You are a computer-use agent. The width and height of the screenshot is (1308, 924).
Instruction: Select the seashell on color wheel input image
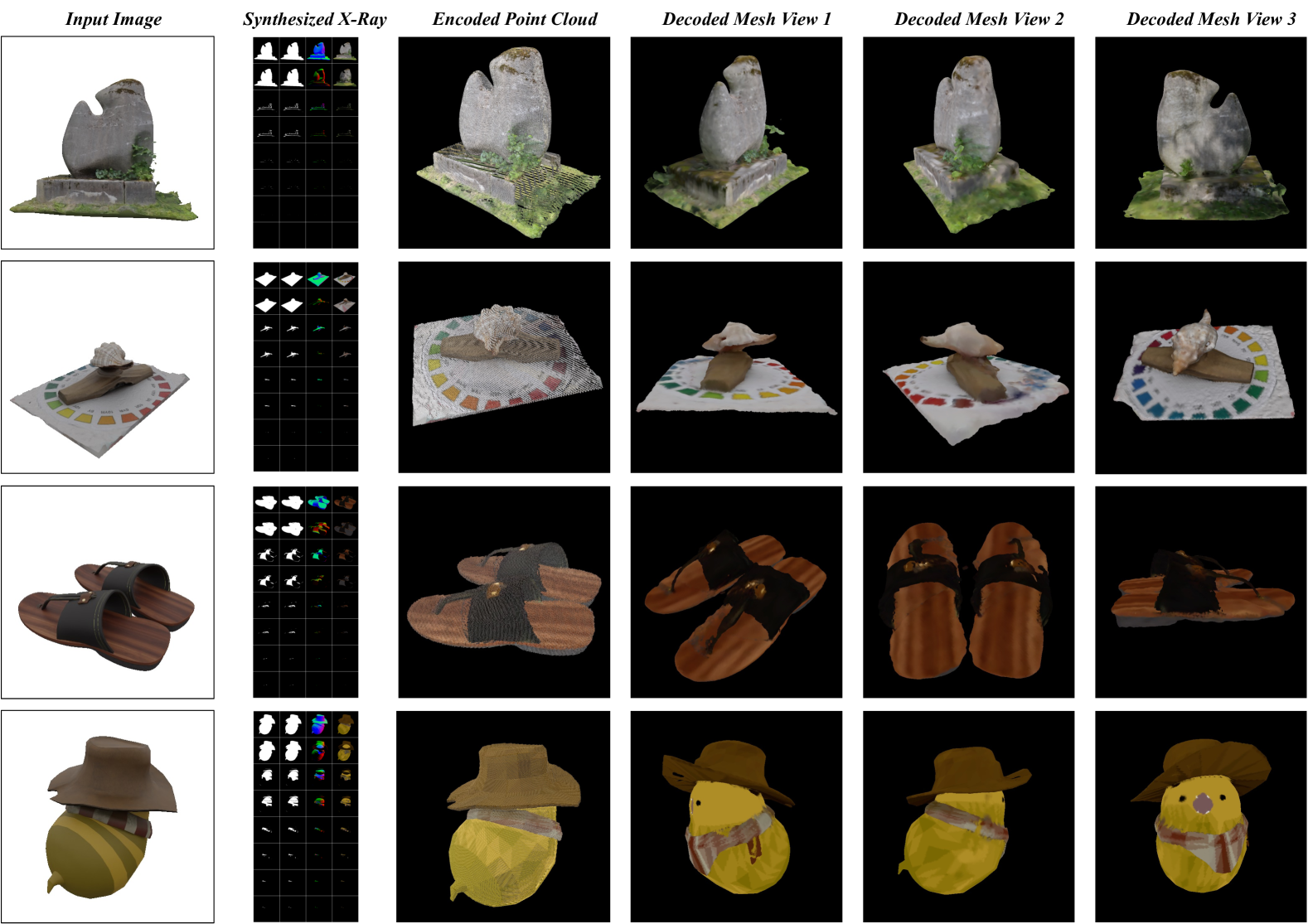pos(108,367)
